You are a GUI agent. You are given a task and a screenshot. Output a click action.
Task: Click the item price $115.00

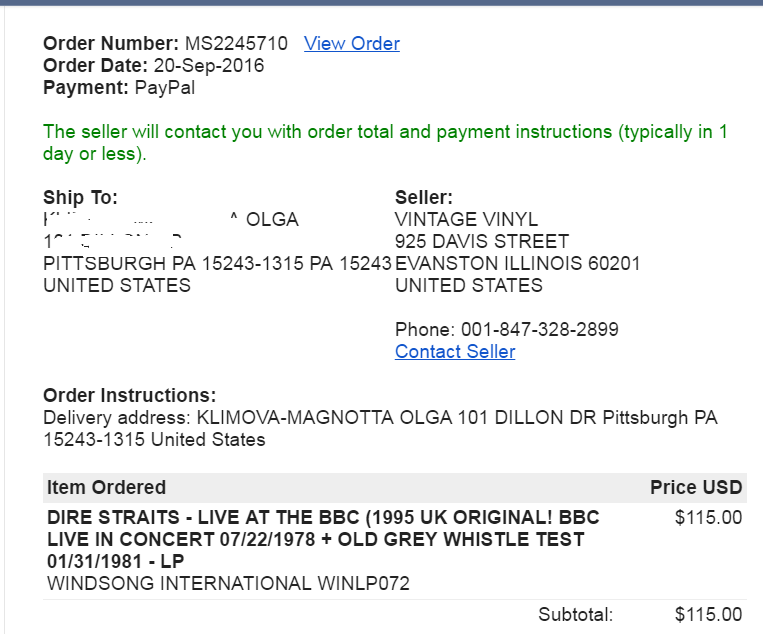(708, 518)
